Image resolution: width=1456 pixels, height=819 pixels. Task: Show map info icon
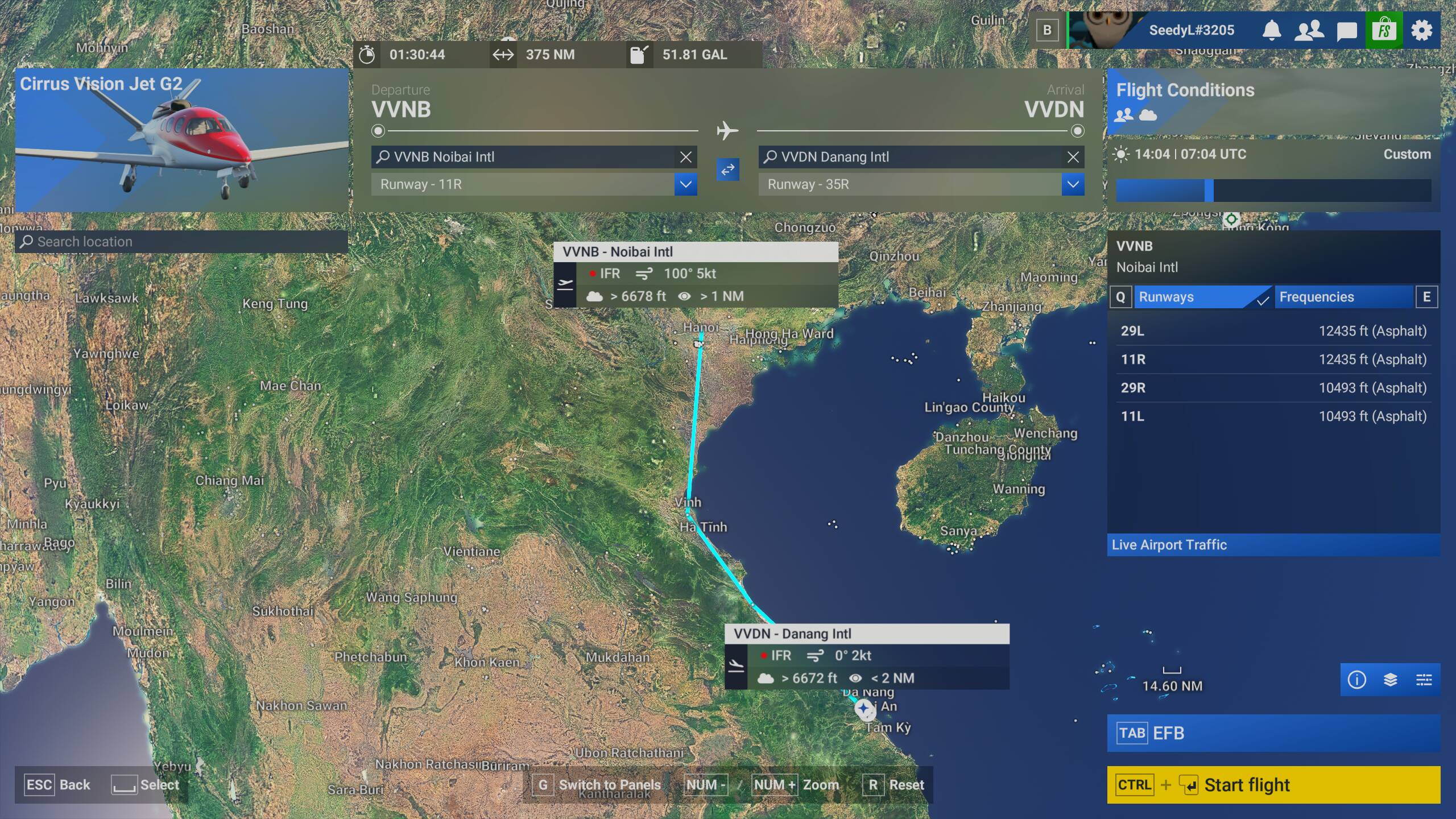point(1356,680)
